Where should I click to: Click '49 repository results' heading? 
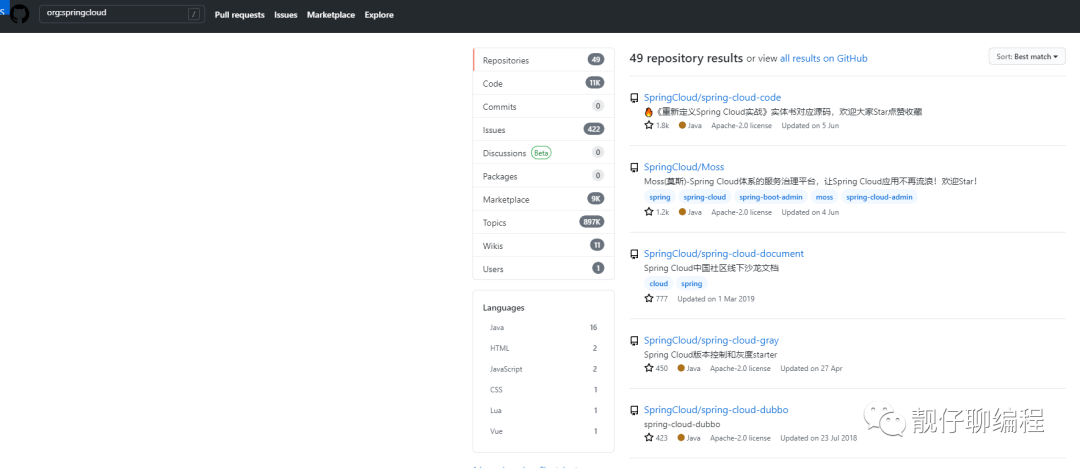(686, 58)
